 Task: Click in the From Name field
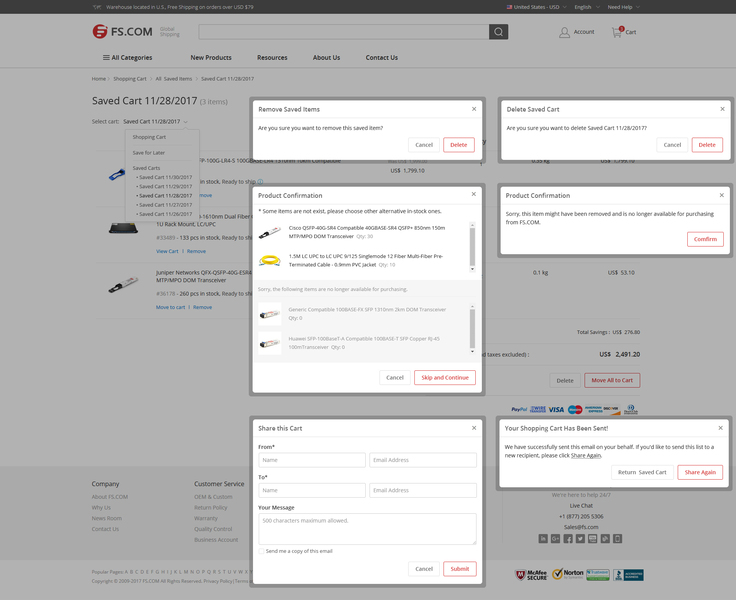tap(312, 460)
